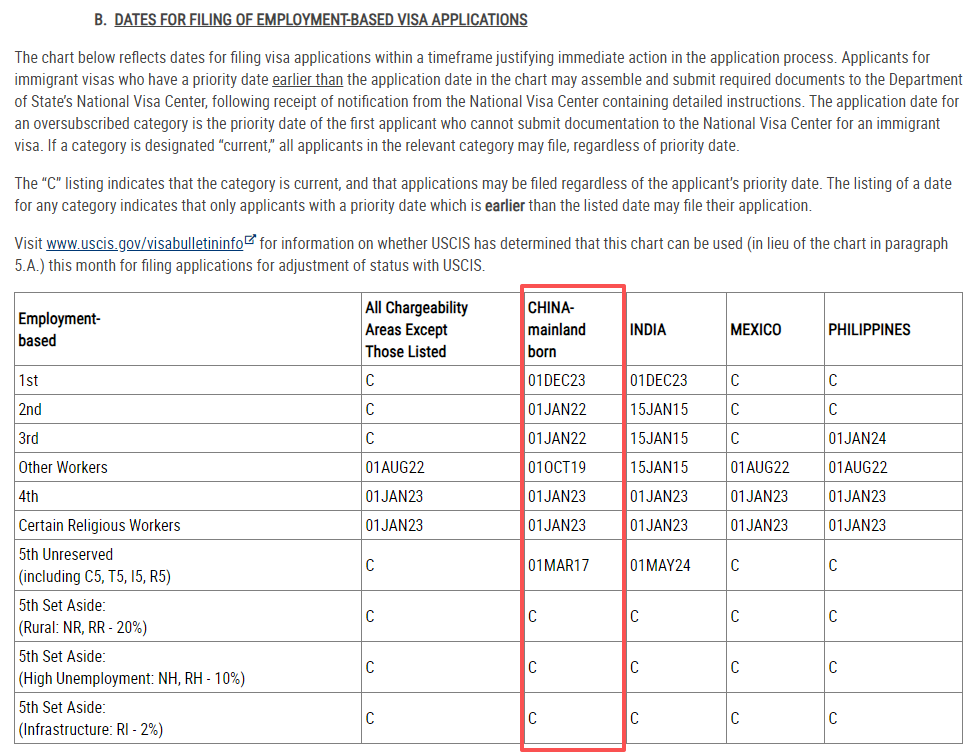Select the High Unemployment set aside row label
Screen dimensions: 974x756
[130, 667]
